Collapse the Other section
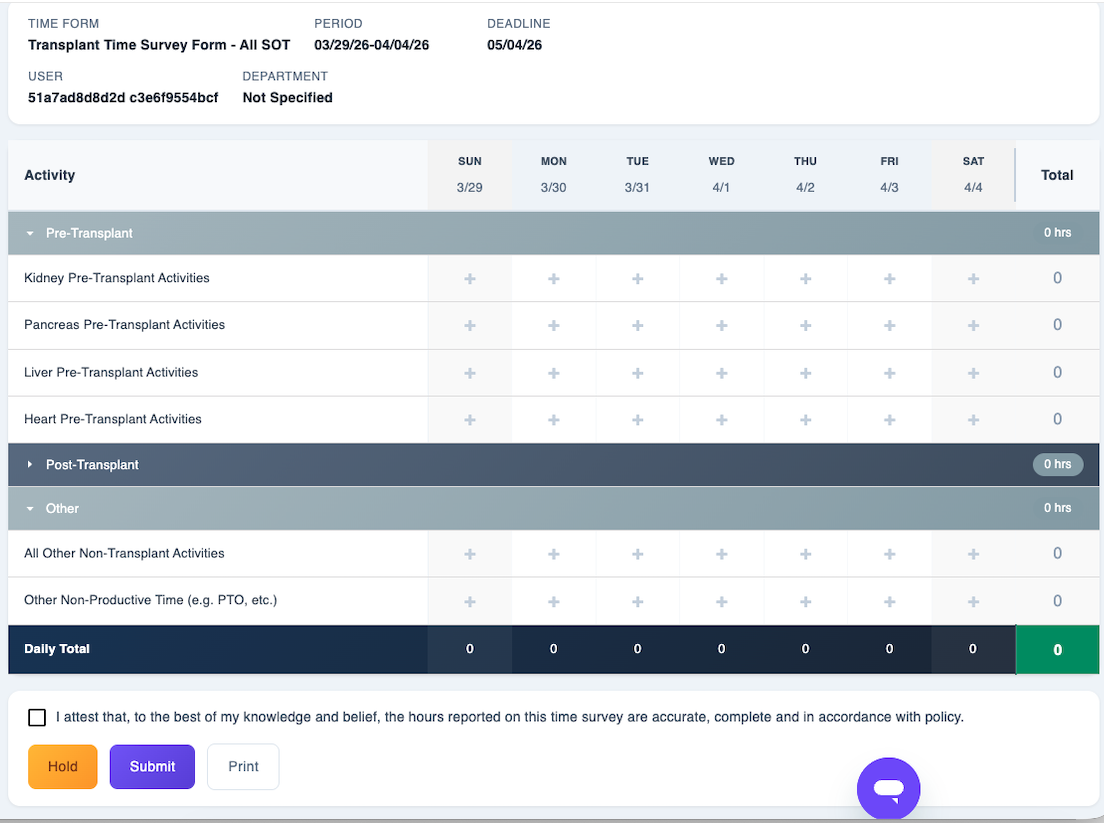 coord(30,508)
